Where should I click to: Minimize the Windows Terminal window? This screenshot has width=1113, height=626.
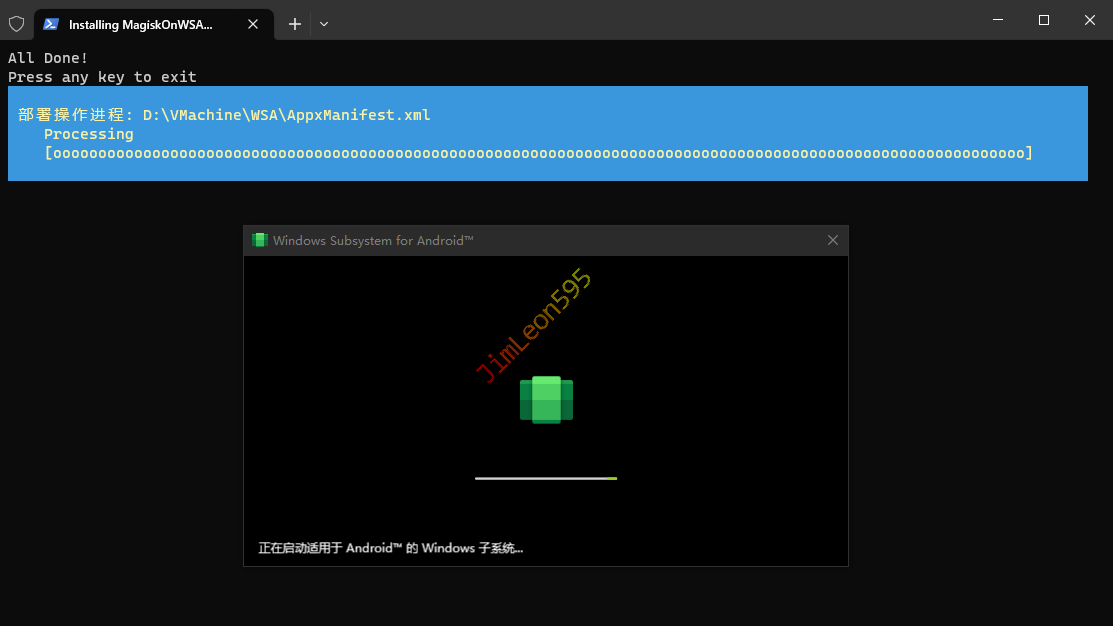tap(998, 20)
